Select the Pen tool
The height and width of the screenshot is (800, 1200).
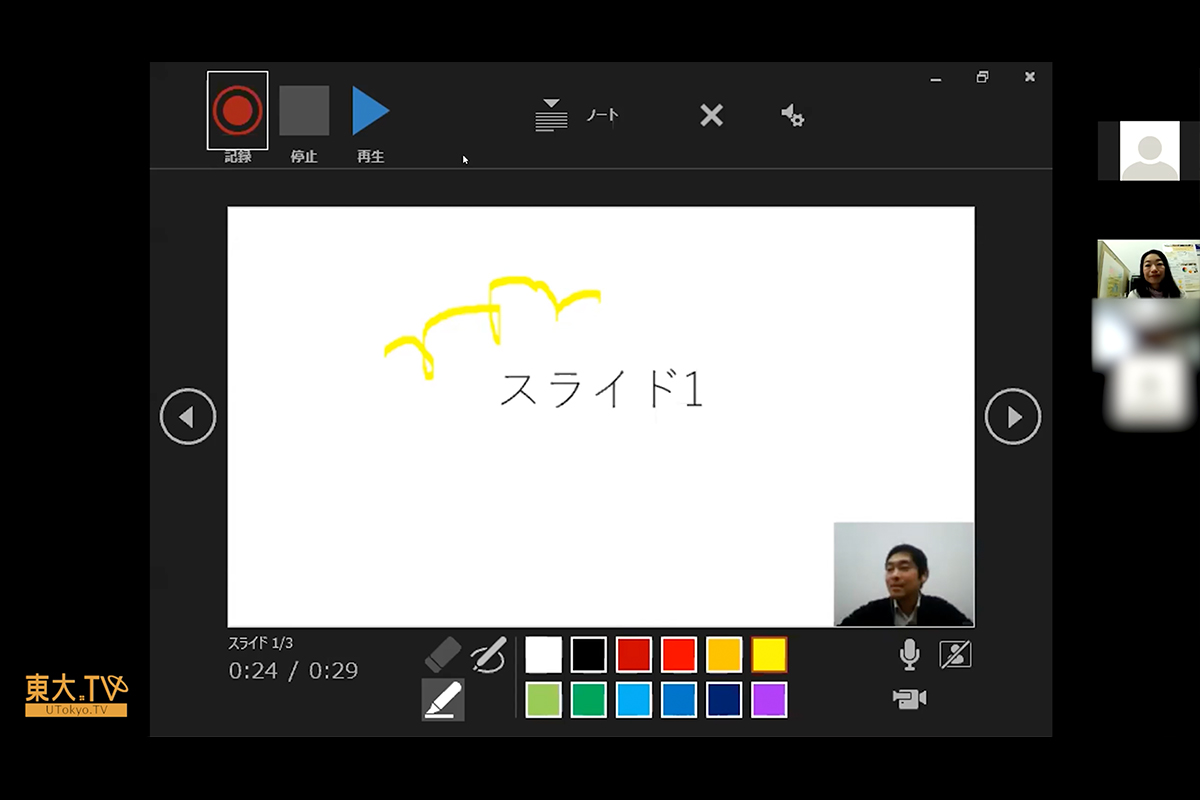(488, 655)
